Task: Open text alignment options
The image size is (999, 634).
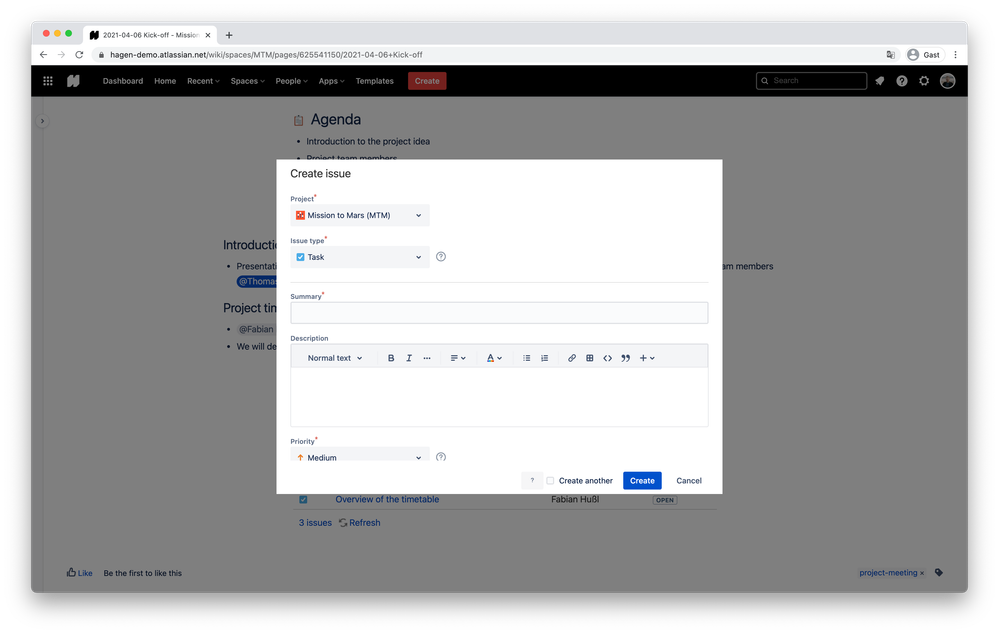Action: click(458, 358)
